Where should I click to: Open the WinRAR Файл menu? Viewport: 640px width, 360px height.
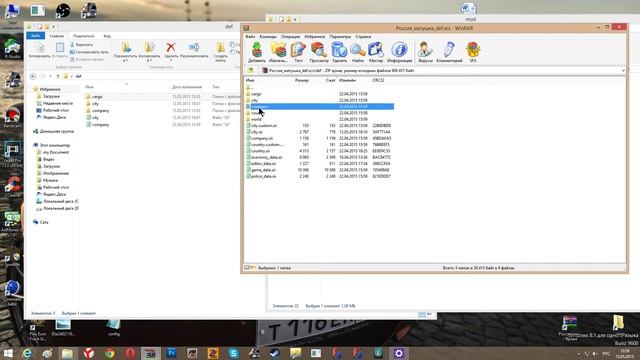tap(250, 37)
